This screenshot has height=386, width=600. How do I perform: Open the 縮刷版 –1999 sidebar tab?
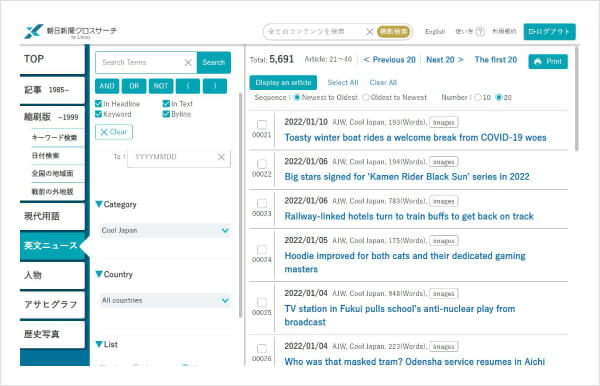tap(52, 117)
